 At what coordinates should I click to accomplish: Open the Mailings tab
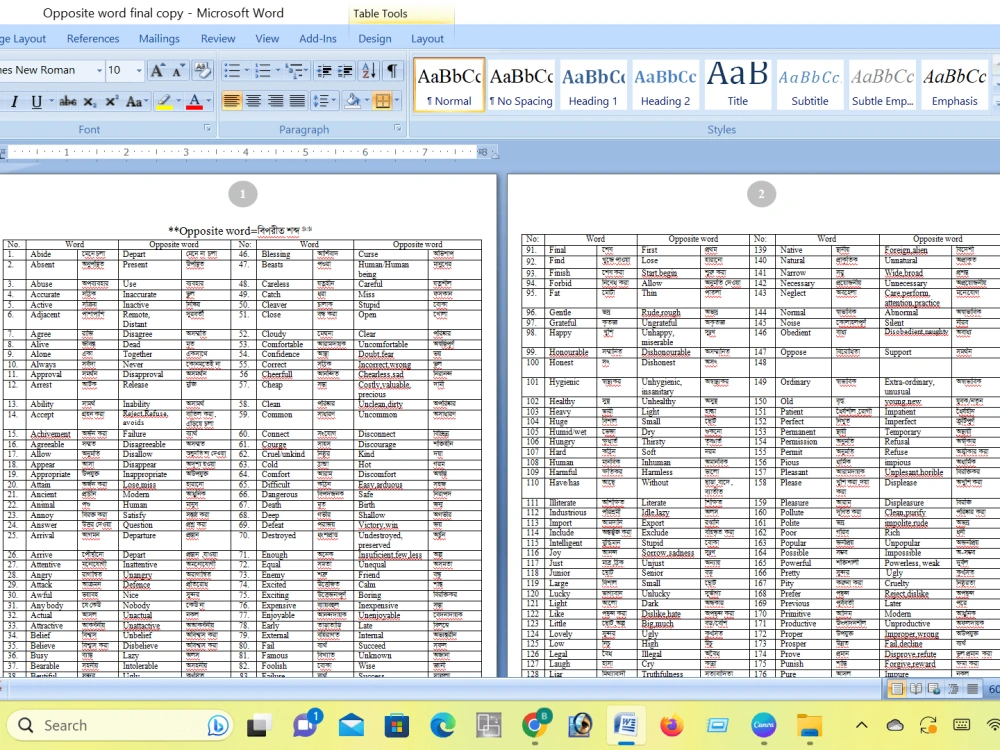pyautogui.click(x=159, y=38)
